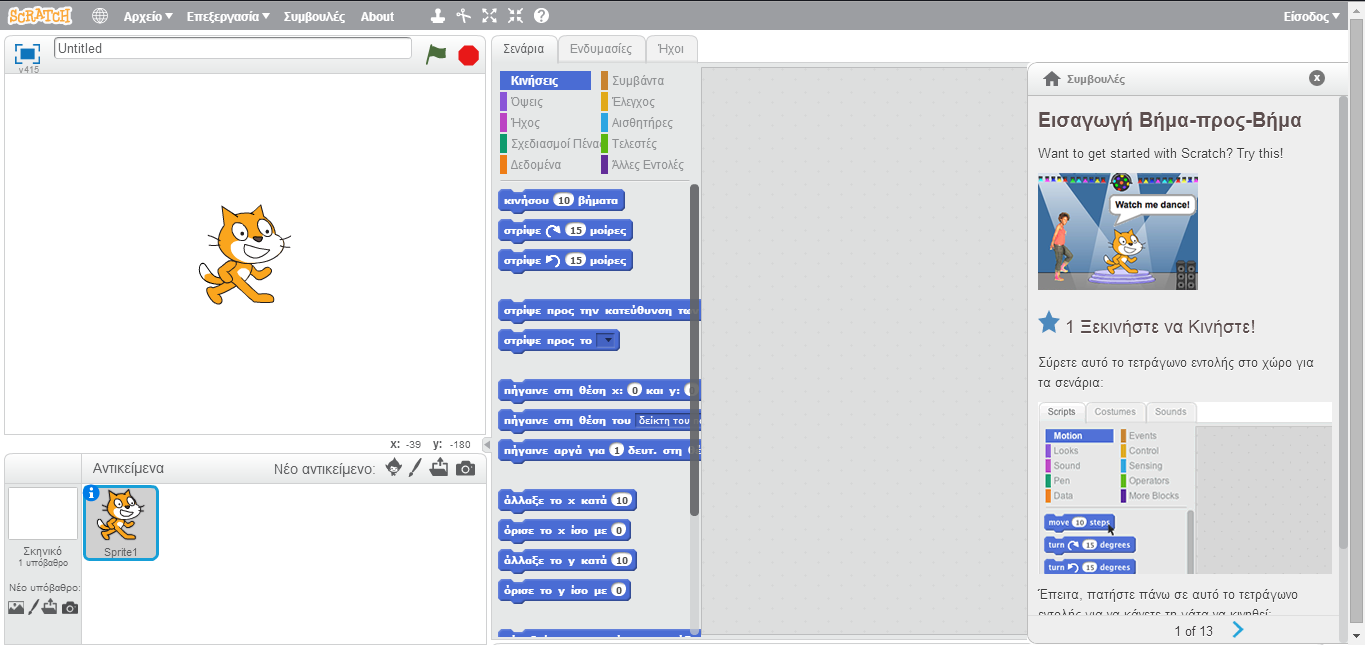Click the tips panel scrollbar

point(1343,322)
